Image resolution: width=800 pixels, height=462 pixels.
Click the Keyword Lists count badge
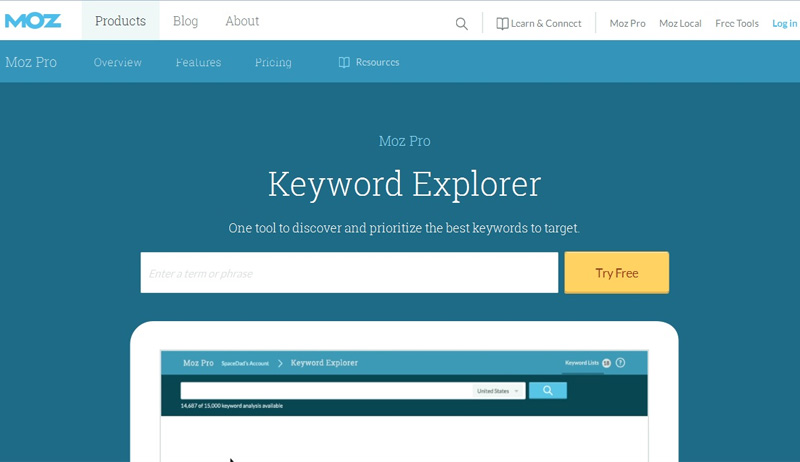point(606,362)
